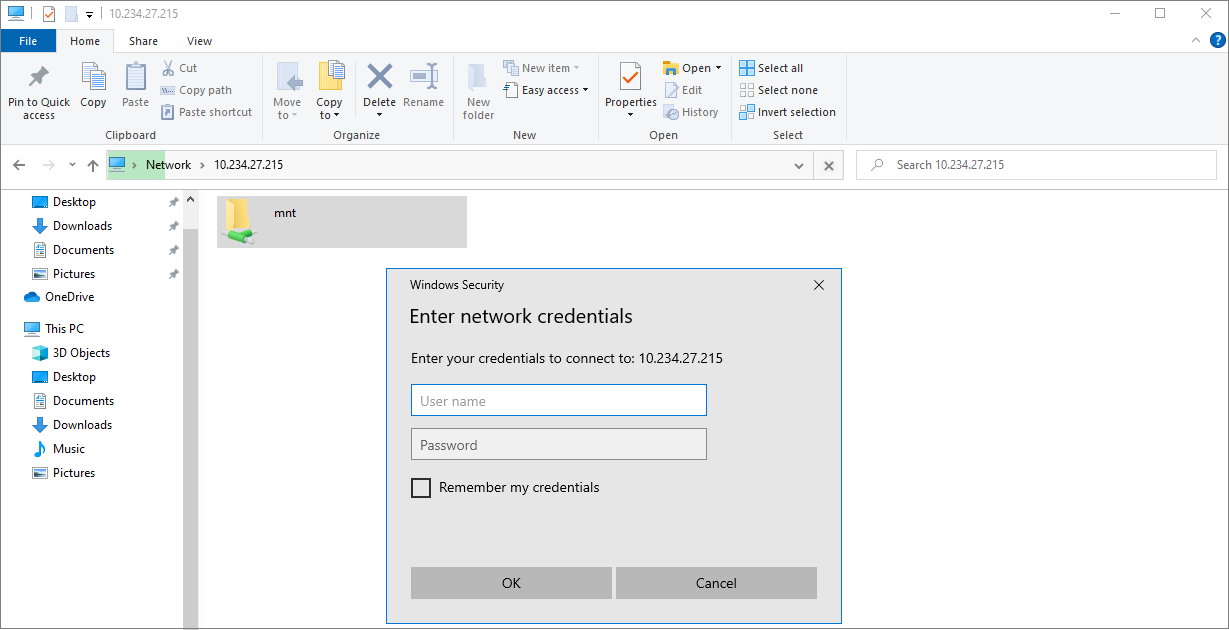Close the Windows Security dialog
Image resolution: width=1229 pixels, height=630 pixels.
point(819,285)
